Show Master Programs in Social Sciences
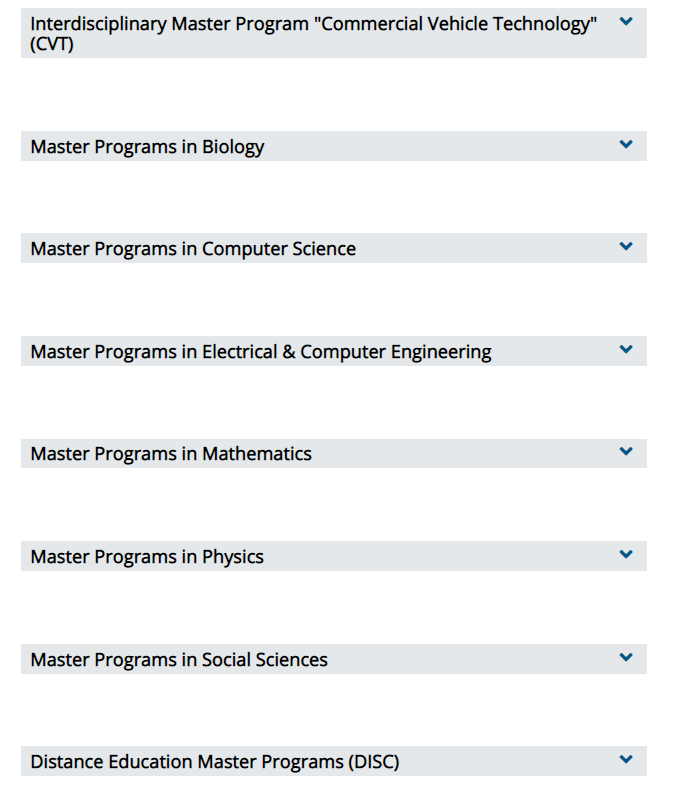Image resolution: width=674 pixels, height=787 pixels. [x=334, y=659]
